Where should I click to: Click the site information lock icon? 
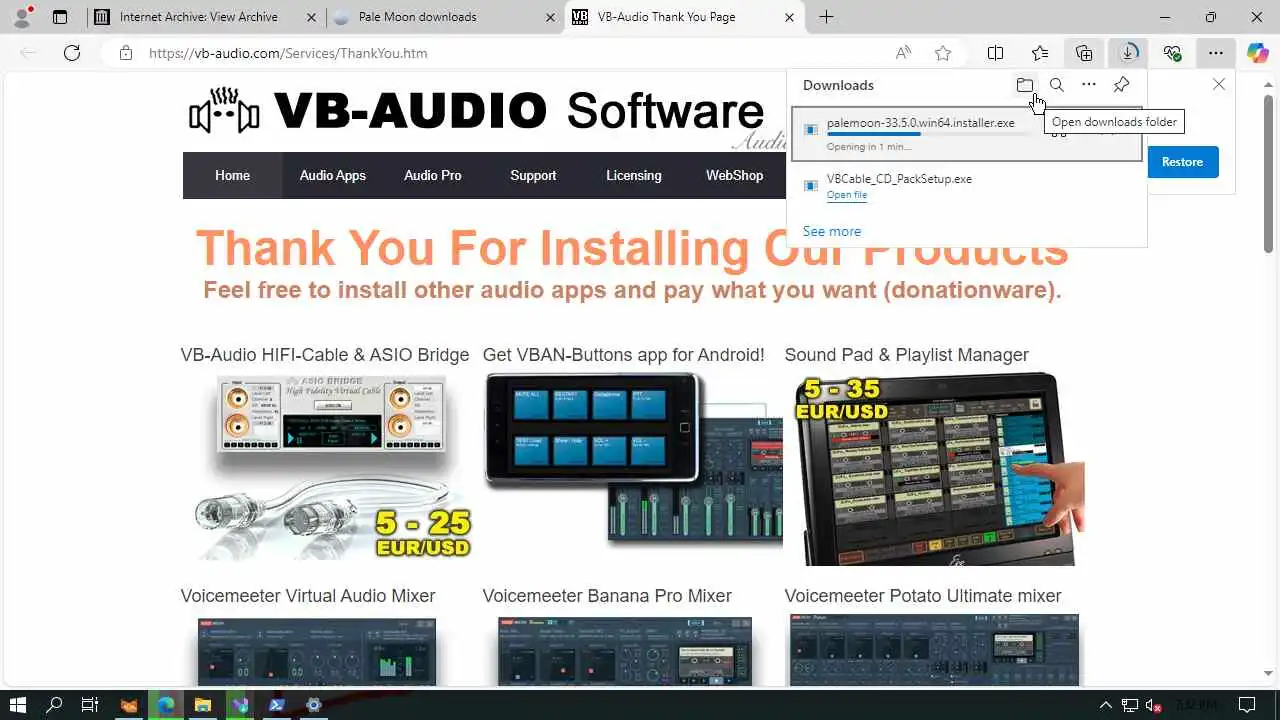(x=126, y=53)
